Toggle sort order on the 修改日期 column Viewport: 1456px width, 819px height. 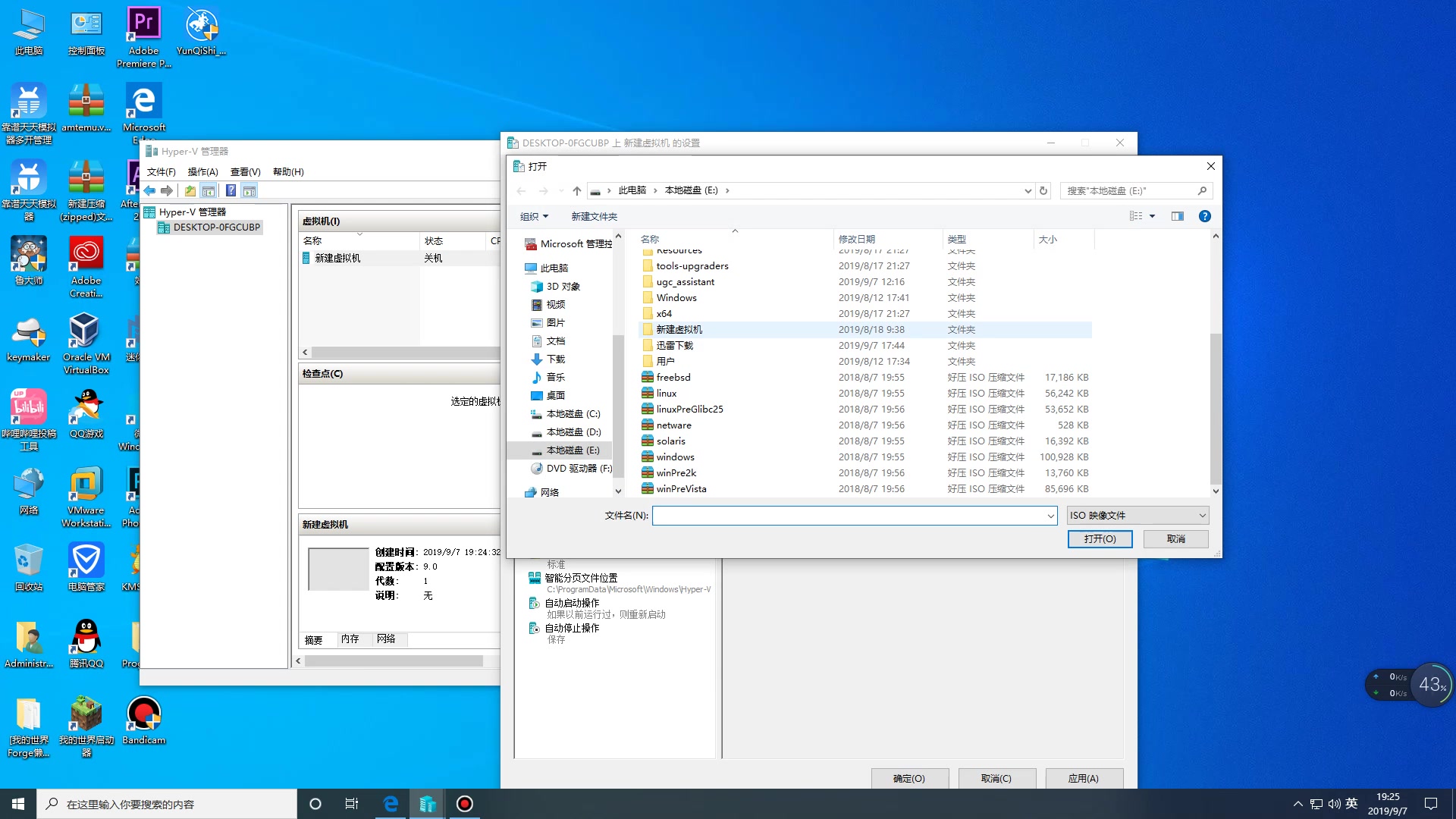pyautogui.click(x=857, y=239)
